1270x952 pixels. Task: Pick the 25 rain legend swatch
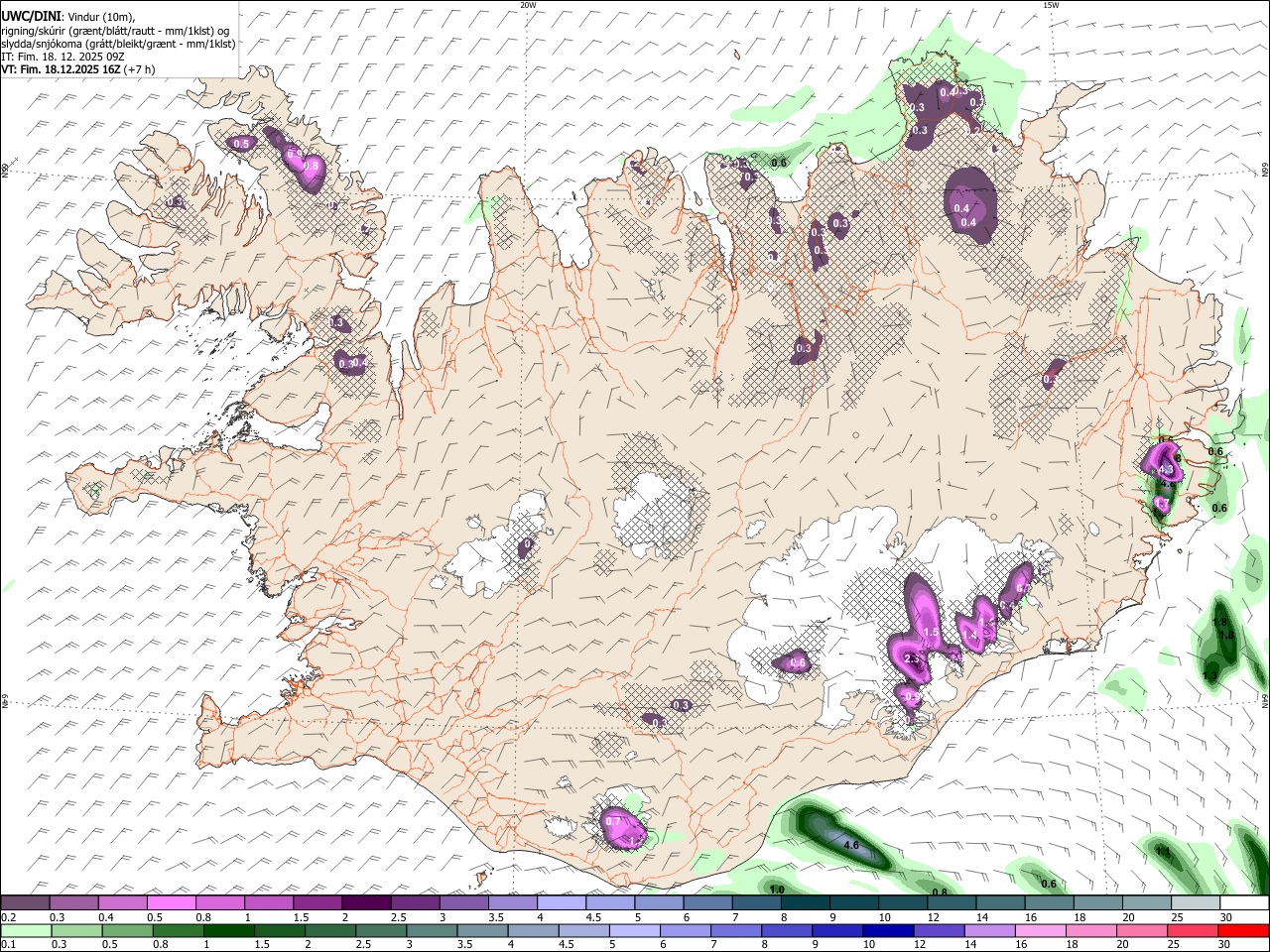point(1192,931)
